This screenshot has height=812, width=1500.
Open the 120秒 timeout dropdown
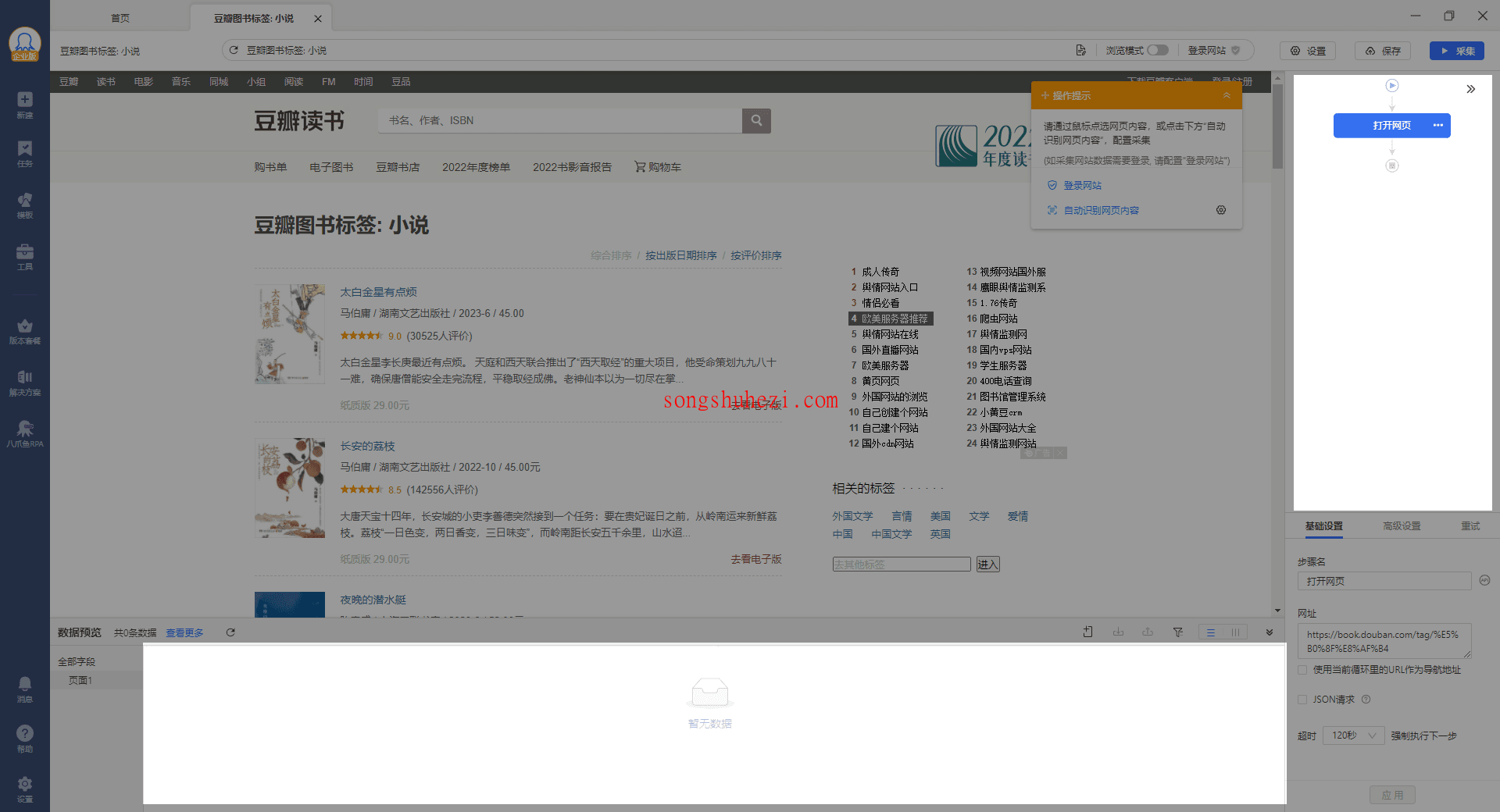pos(1353,735)
